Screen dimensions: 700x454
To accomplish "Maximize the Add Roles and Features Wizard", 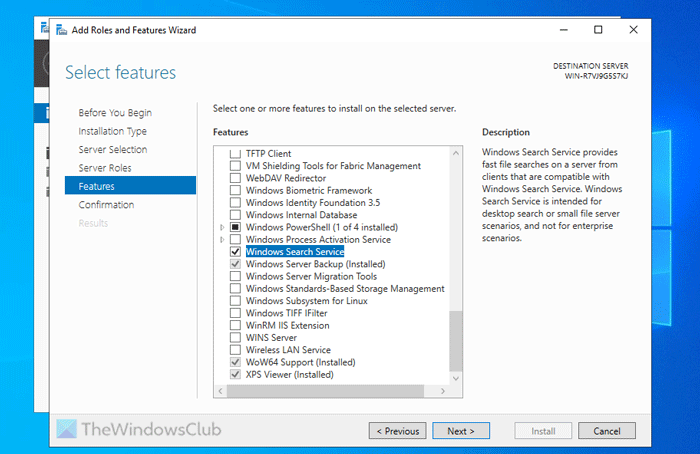I will click(598, 30).
